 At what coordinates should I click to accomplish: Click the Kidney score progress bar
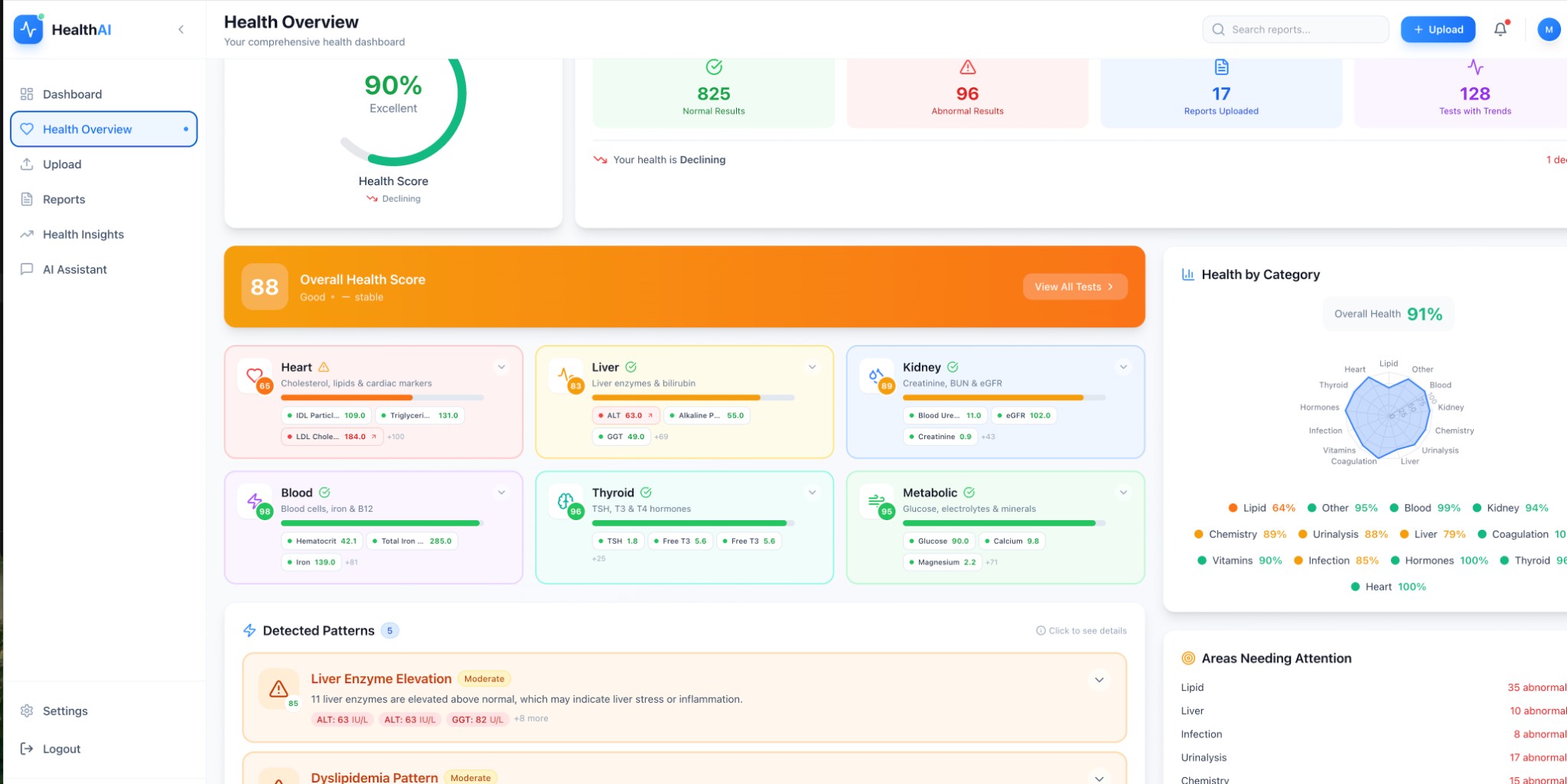[1003, 398]
